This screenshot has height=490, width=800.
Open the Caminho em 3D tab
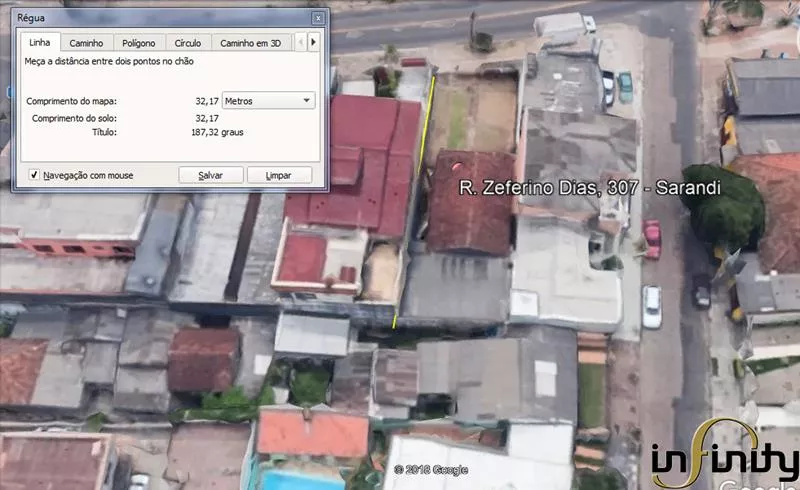tap(250, 43)
